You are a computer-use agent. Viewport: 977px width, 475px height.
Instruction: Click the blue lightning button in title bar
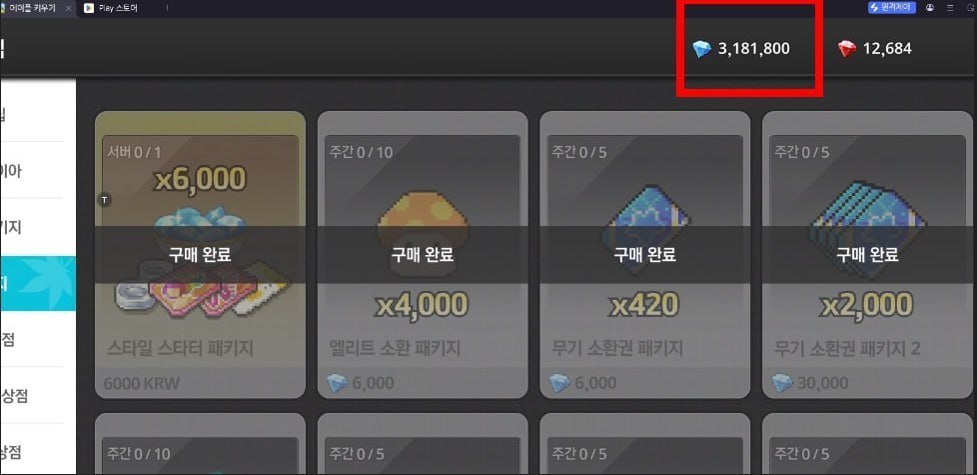click(x=892, y=7)
